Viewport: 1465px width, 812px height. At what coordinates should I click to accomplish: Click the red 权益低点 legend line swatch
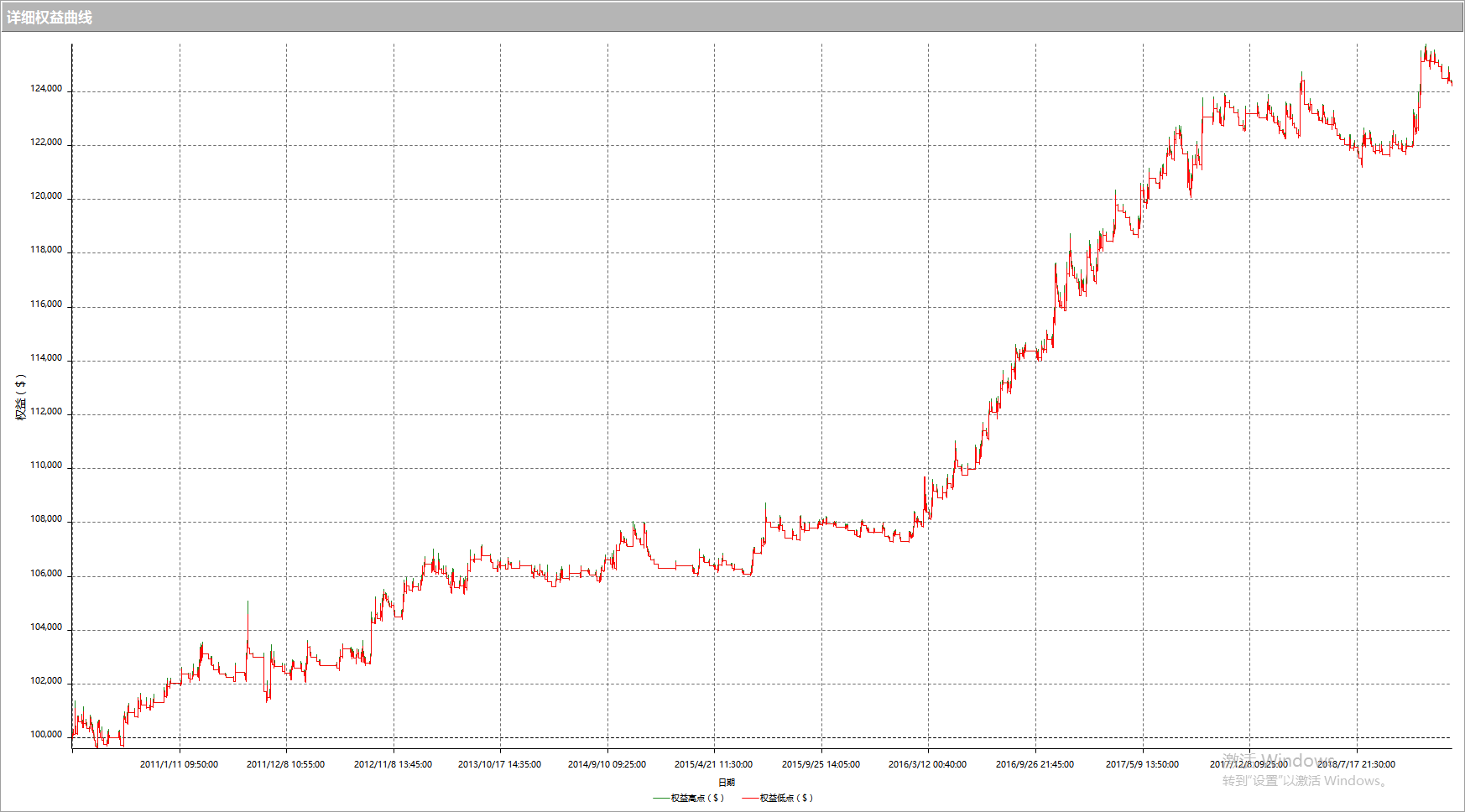(x=750, y=798)
